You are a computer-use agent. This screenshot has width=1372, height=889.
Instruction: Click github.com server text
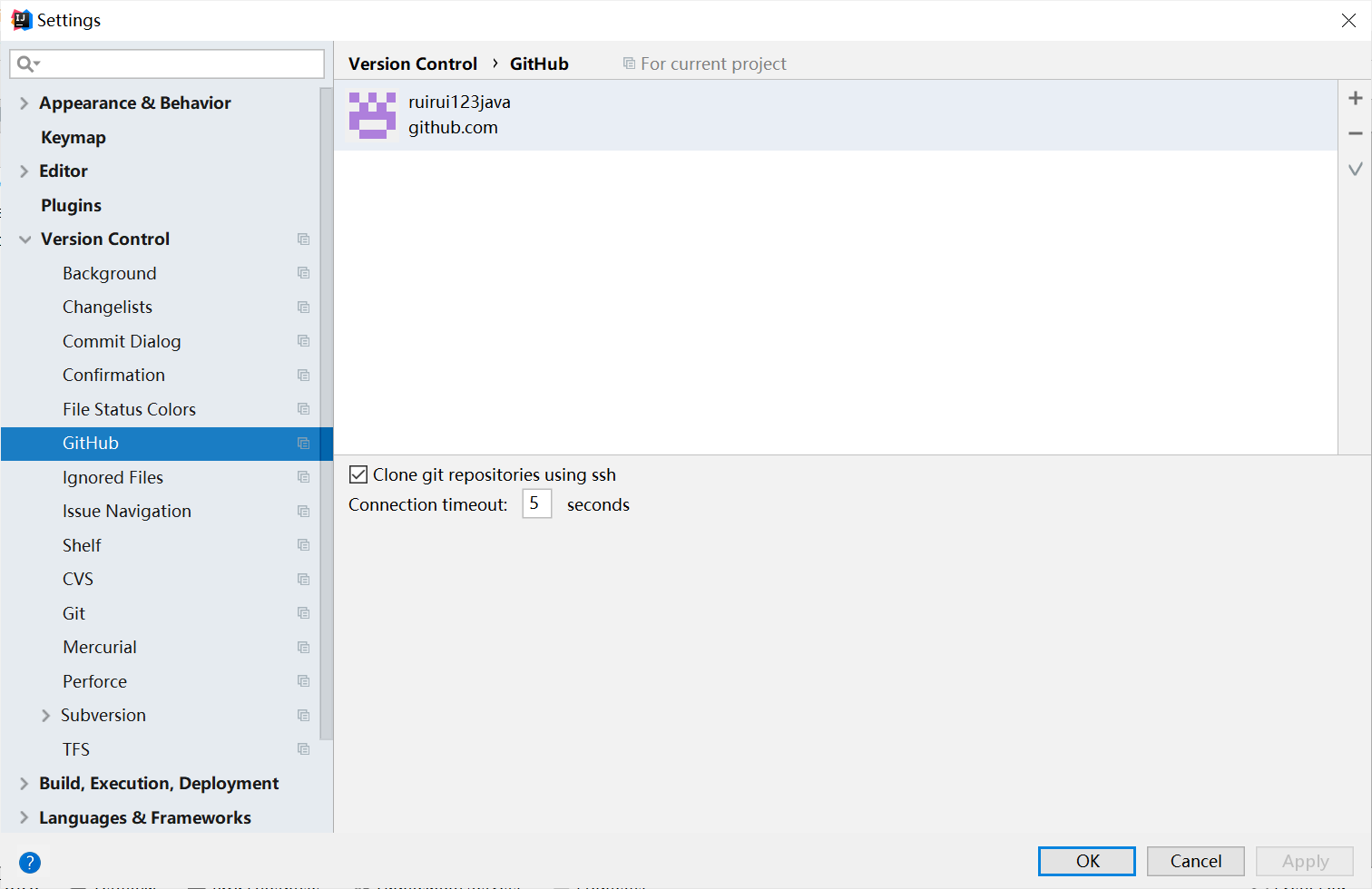(x=453, y=128)
